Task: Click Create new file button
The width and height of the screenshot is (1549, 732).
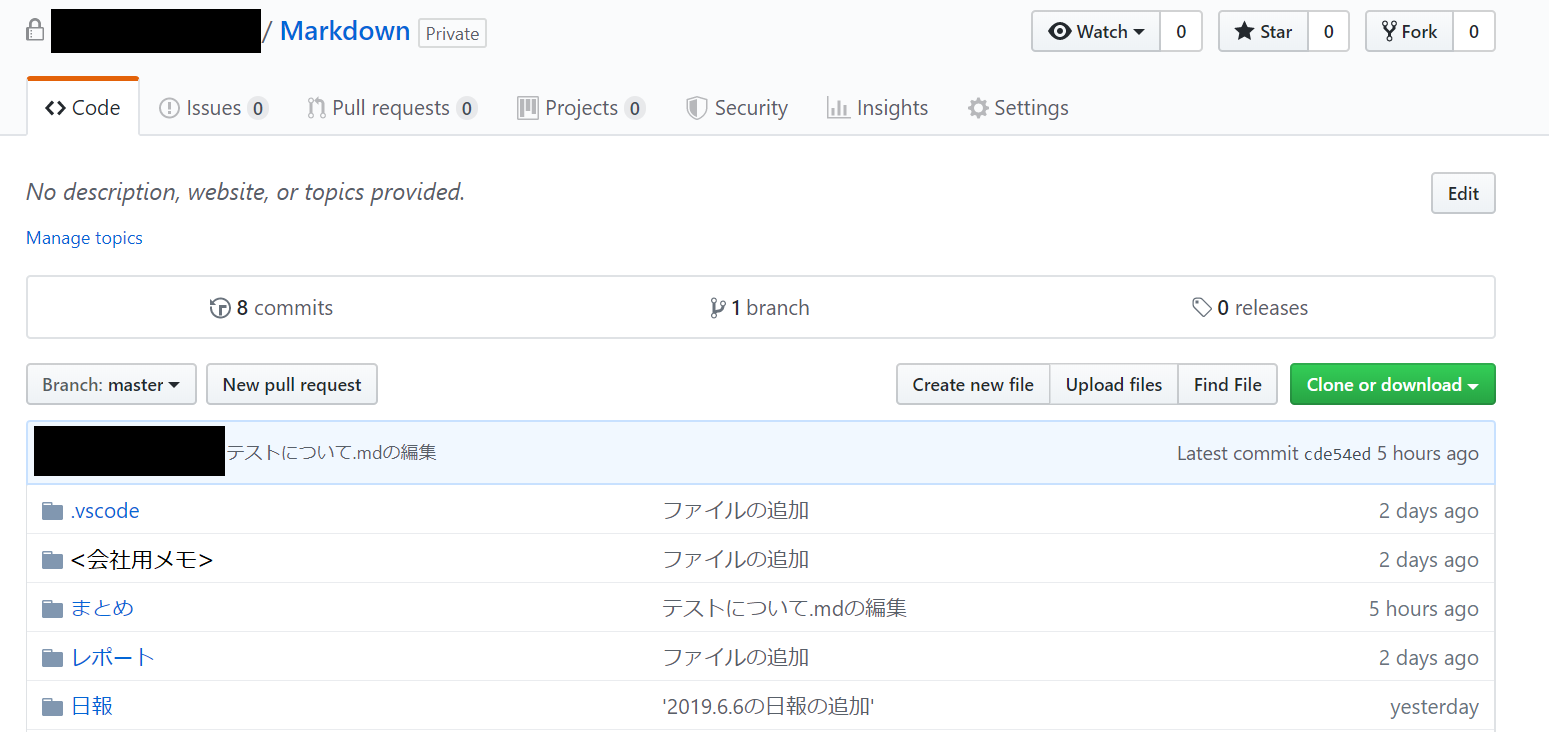Action: [973, 385]
